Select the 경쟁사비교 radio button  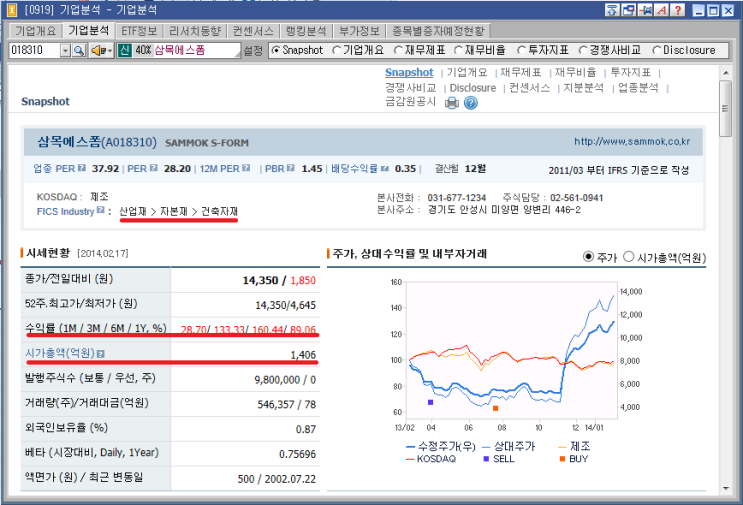[583, 50]
